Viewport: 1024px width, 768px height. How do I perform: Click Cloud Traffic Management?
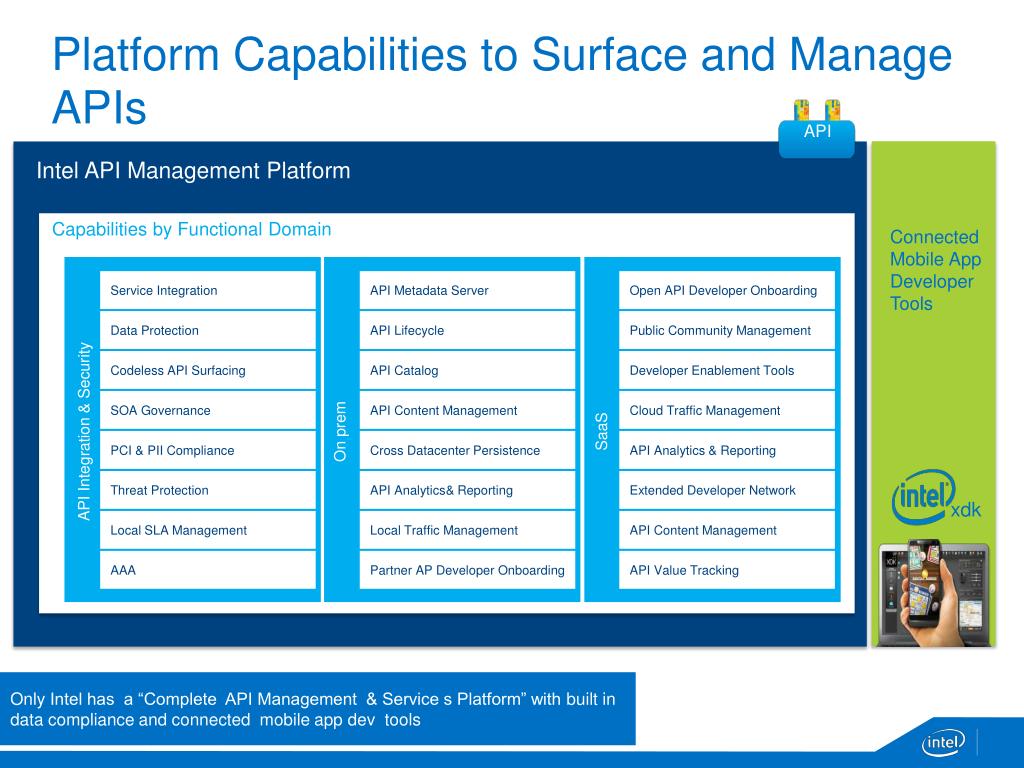[x=727, y=410]
